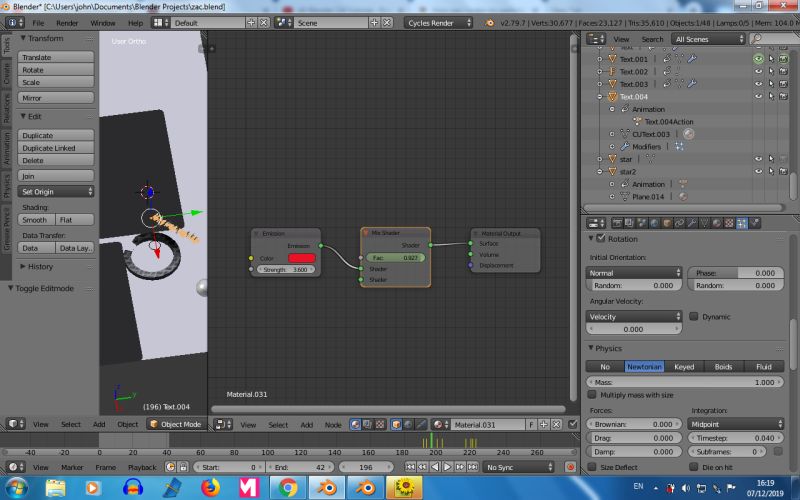The image size is (800, 500).
Task: Open the Normal initial orientation dropdown
Action: [634, 273]
